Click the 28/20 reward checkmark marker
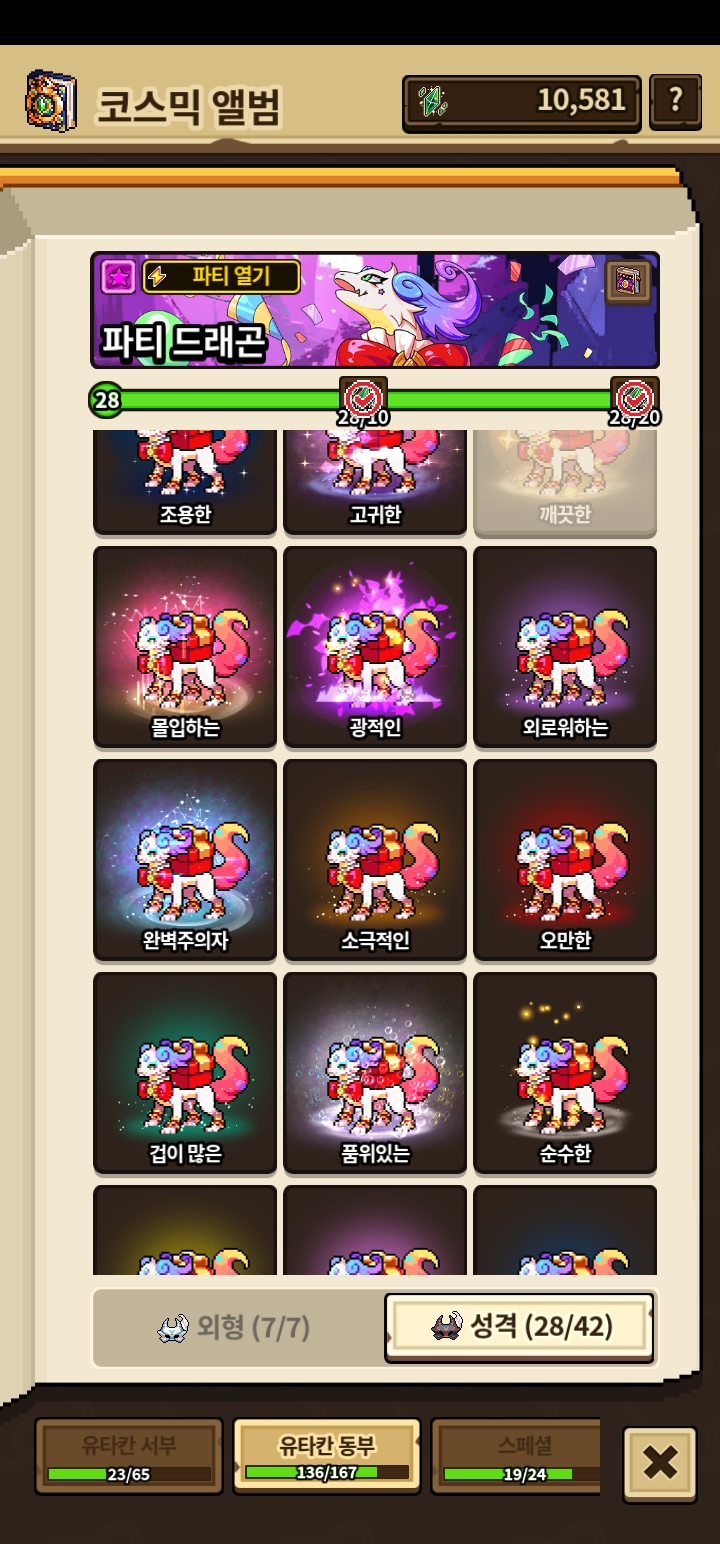Viewport: 720px width, 1544px height. point(635,400)
